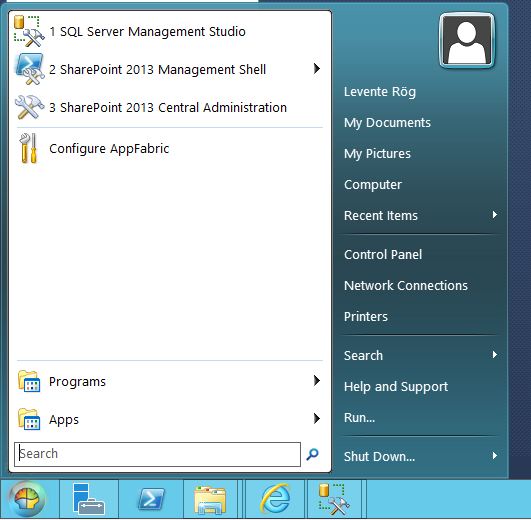Click the search magnifier icon

click(x=312, y=454)
